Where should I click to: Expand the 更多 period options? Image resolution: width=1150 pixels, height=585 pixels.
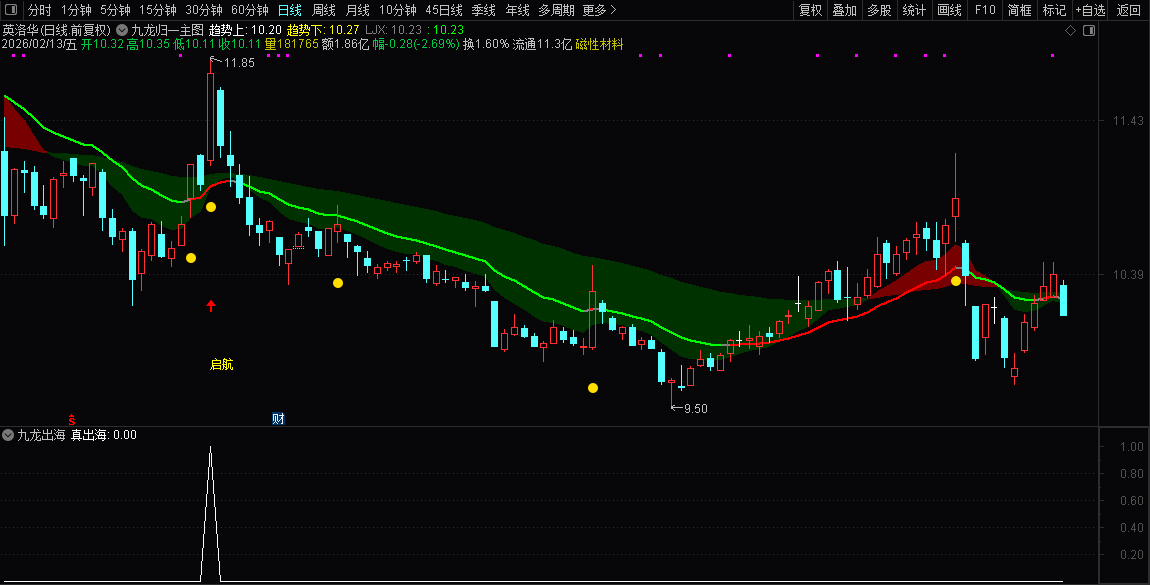click(599, 10)
